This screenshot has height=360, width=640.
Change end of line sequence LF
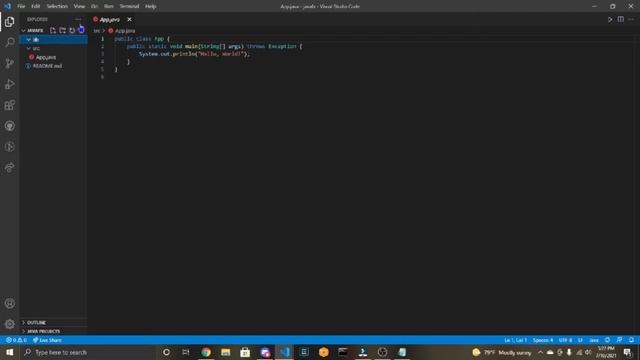click(x=580, y=340)
